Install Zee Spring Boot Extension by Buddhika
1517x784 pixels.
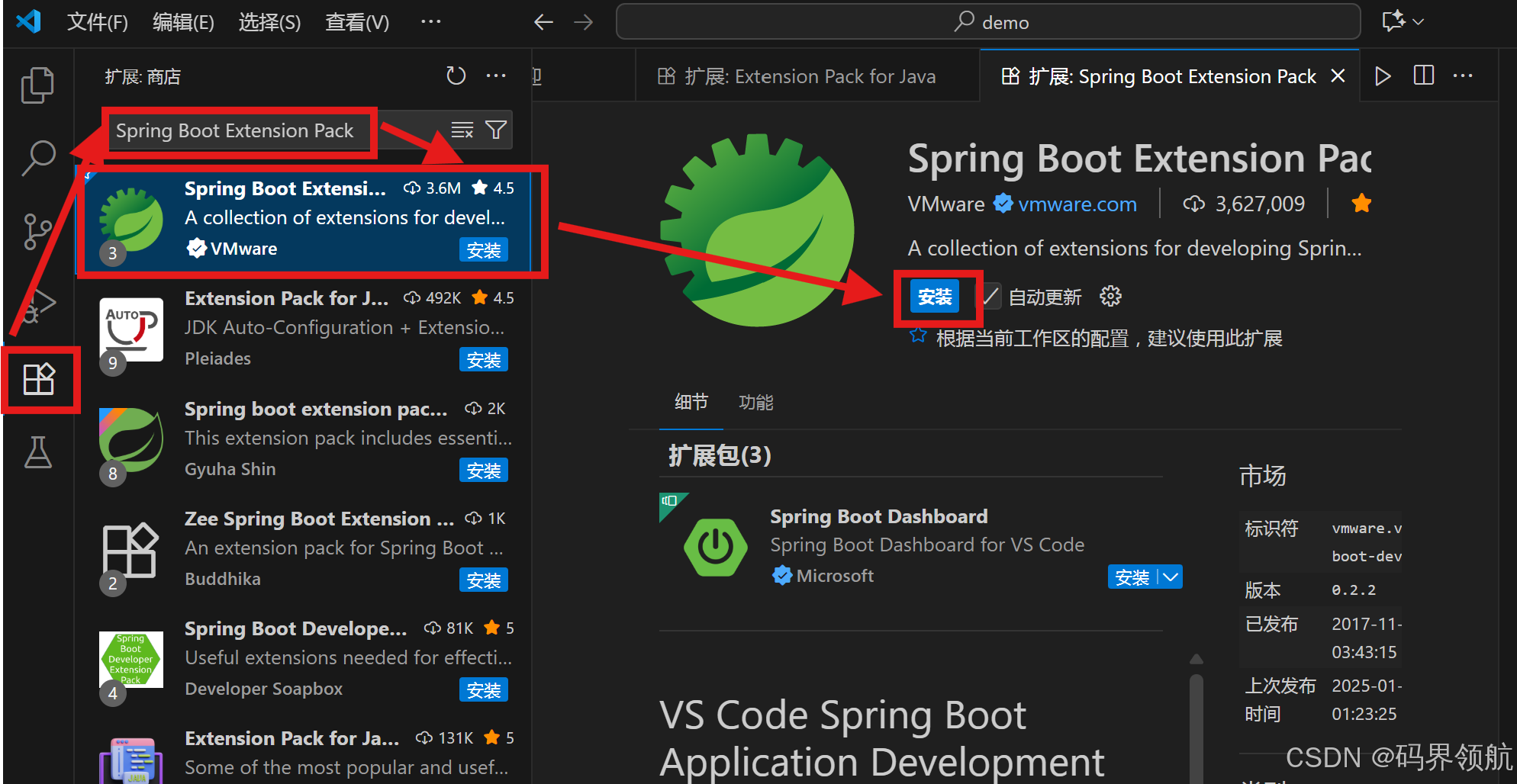[484, 580]
